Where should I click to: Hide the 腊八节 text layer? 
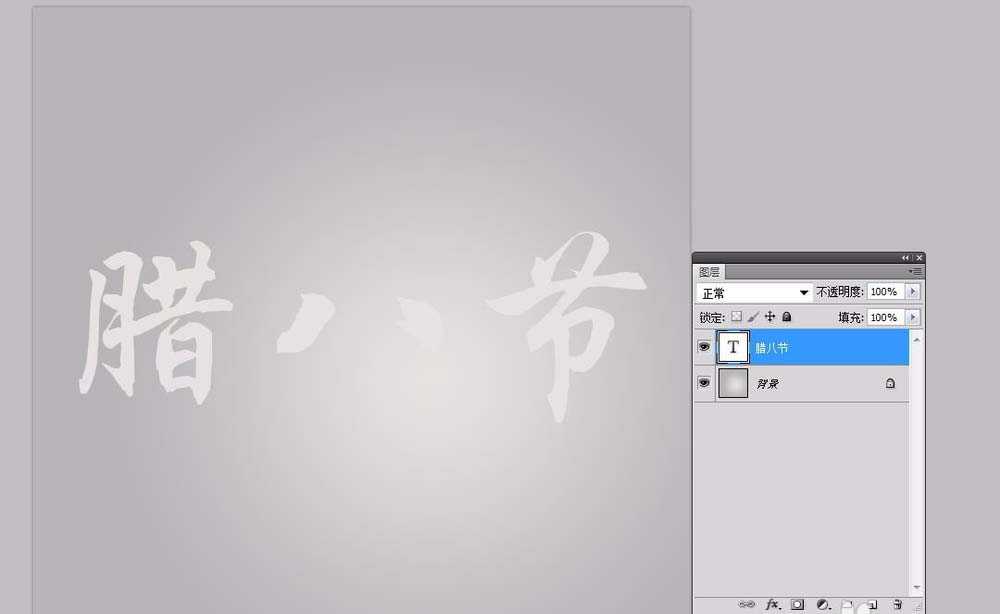click(x=705, y=347)
